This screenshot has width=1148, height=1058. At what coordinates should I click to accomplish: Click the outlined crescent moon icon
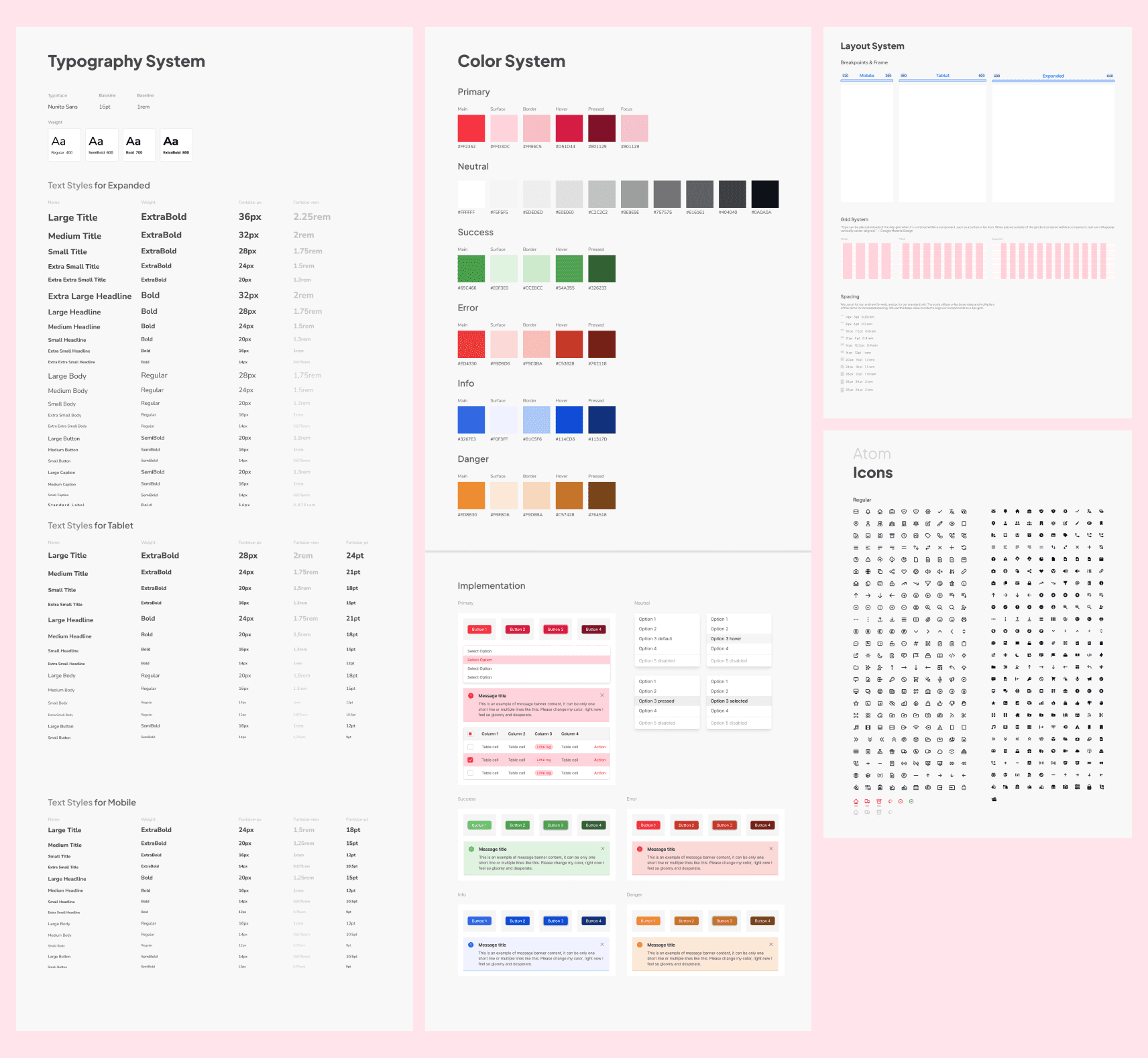(x=880, y=655)
